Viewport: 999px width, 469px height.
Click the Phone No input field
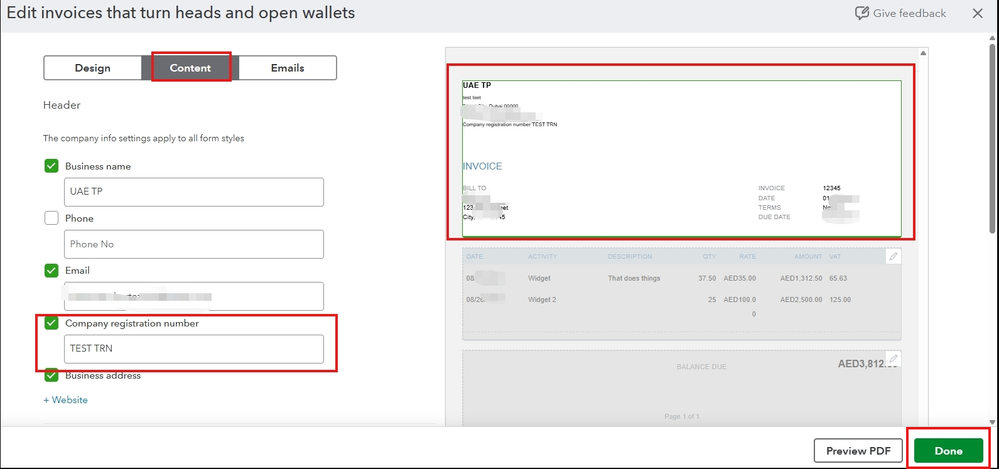(x=194, y=244)
